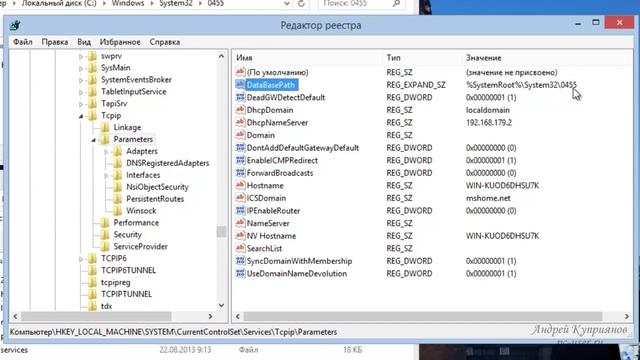Click the folder icon of Tcpip key
Screen dimensions: 640x360
(x=93, y=116)
